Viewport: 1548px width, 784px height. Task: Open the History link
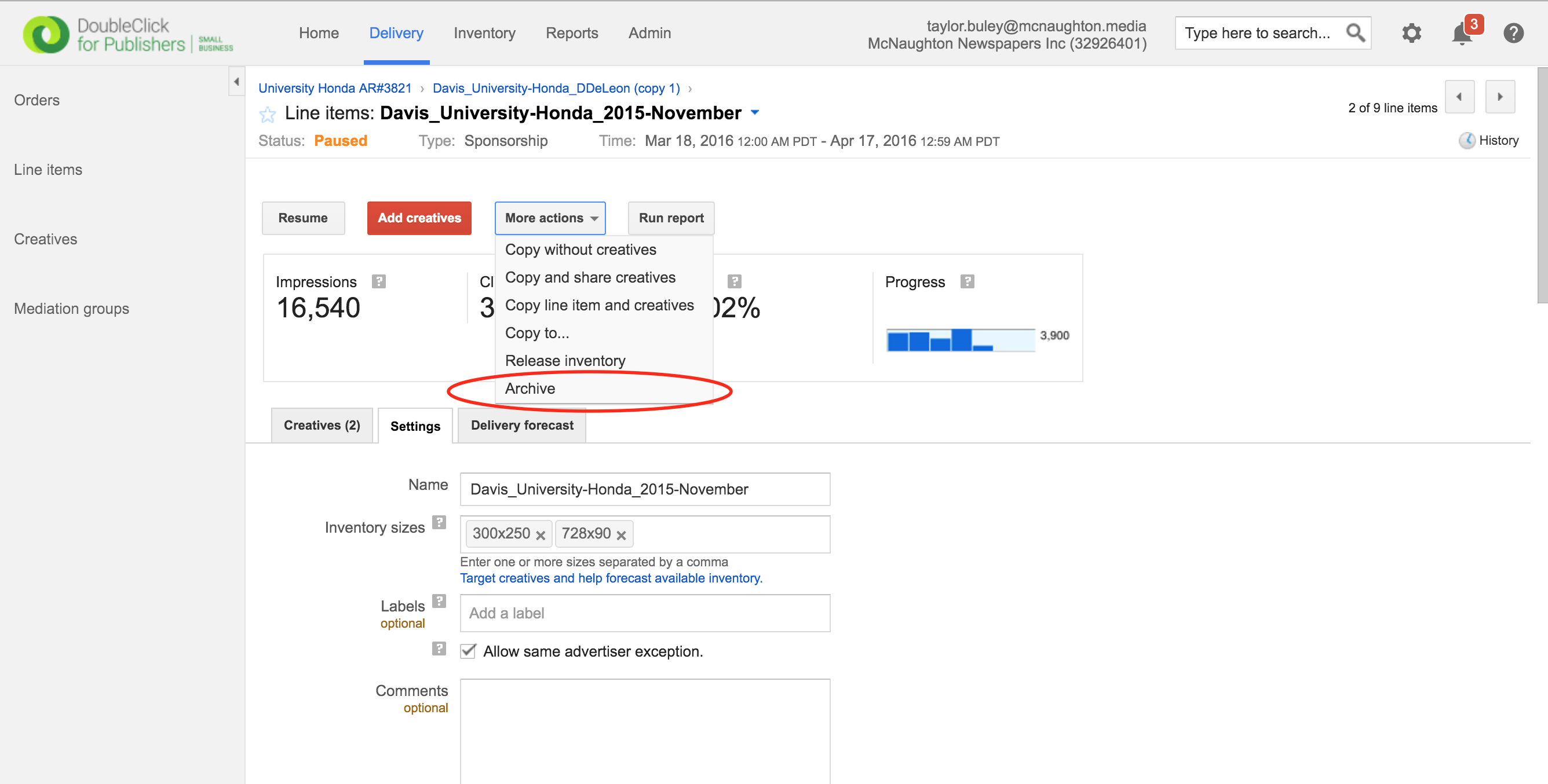(1498, 141)
